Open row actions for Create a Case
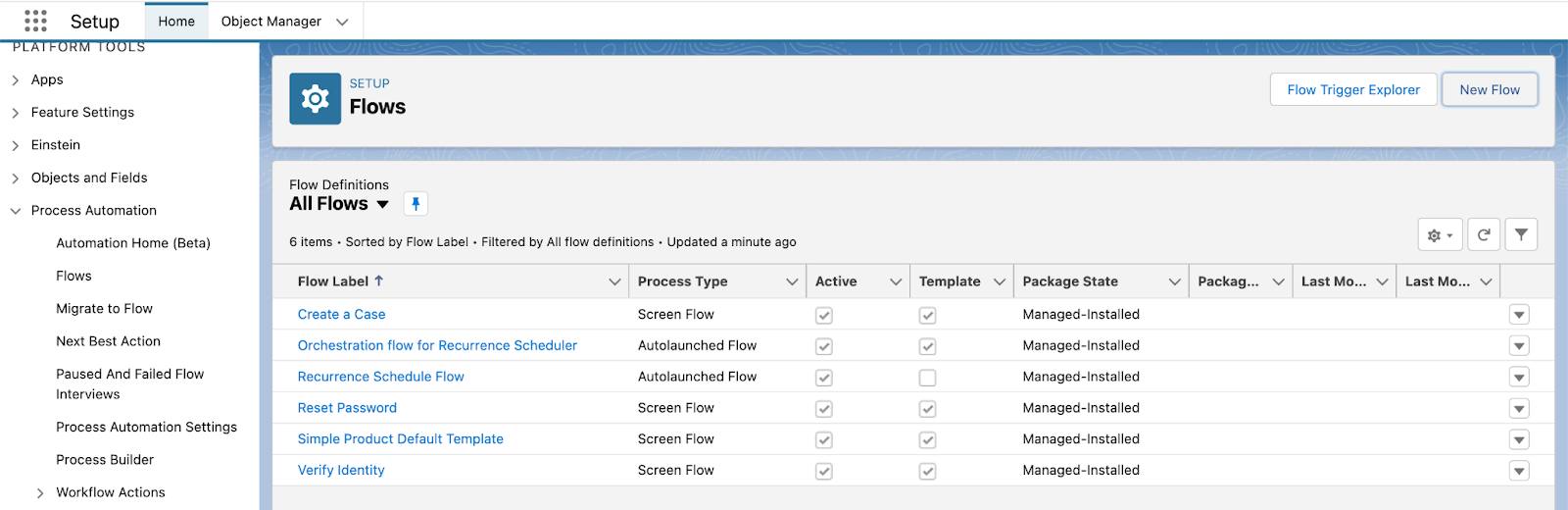 (1519, 315)
